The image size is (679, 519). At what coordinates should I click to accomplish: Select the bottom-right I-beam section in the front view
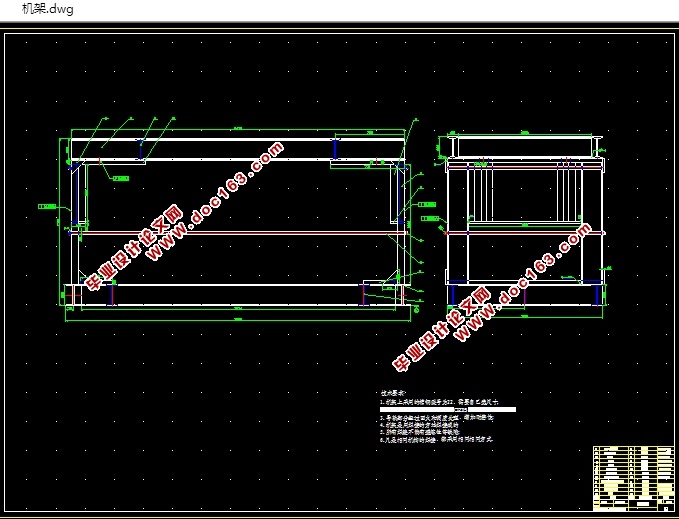point(364,295)
